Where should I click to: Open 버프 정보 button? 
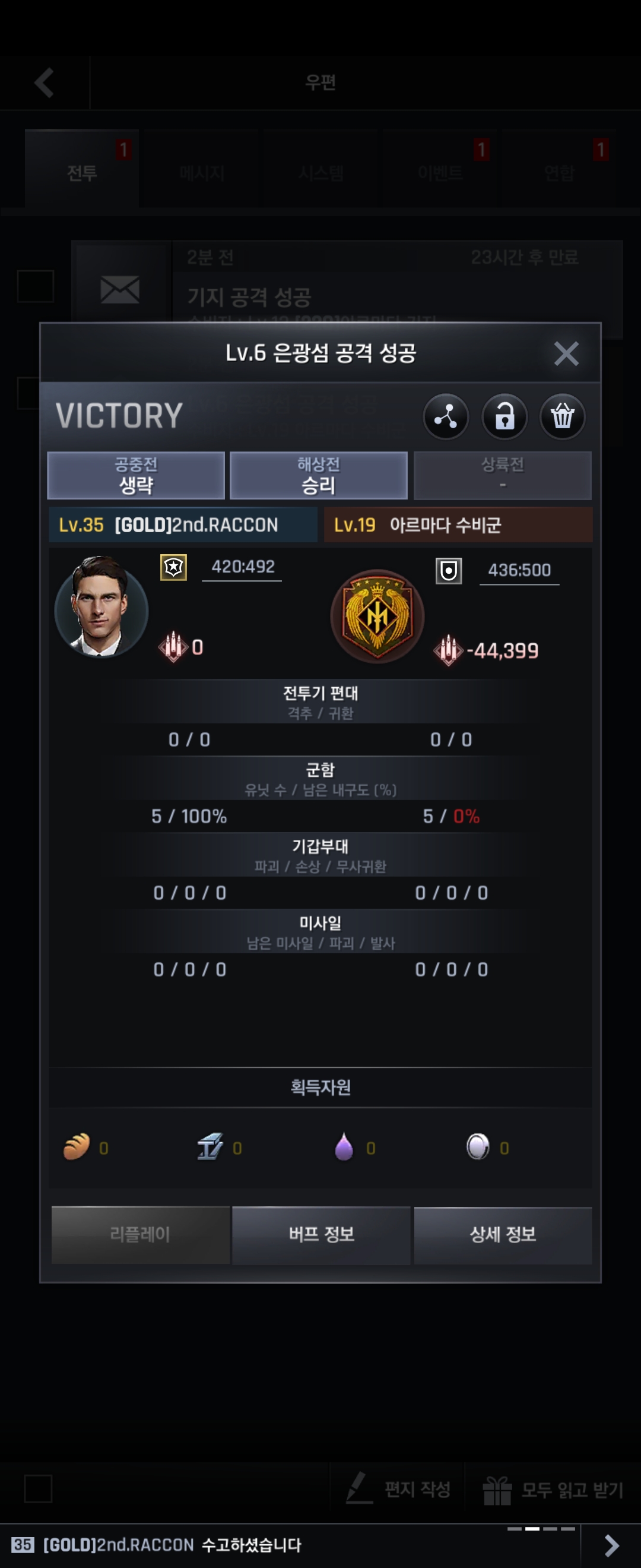[321, 1234]
